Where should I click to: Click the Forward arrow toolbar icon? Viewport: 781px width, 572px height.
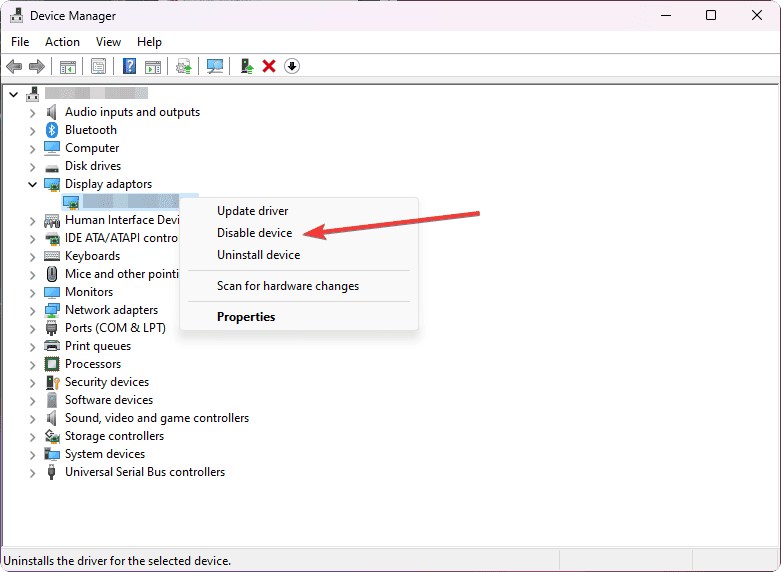37,66
